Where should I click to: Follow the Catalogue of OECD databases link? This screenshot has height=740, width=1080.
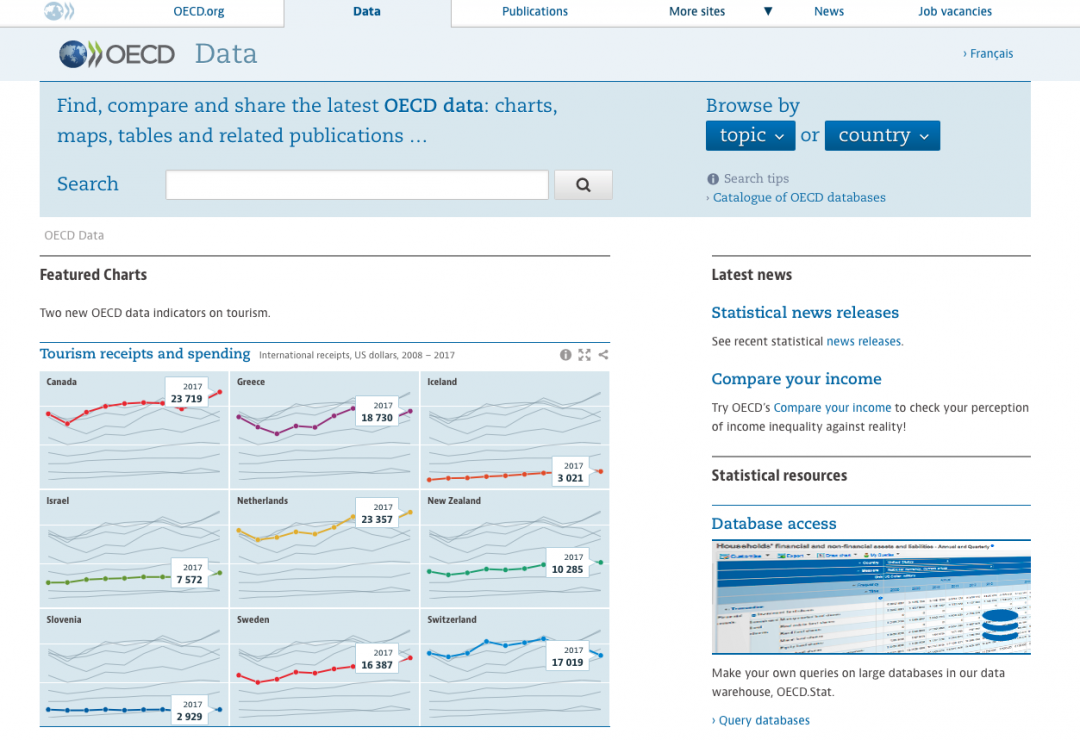(798, 197)
